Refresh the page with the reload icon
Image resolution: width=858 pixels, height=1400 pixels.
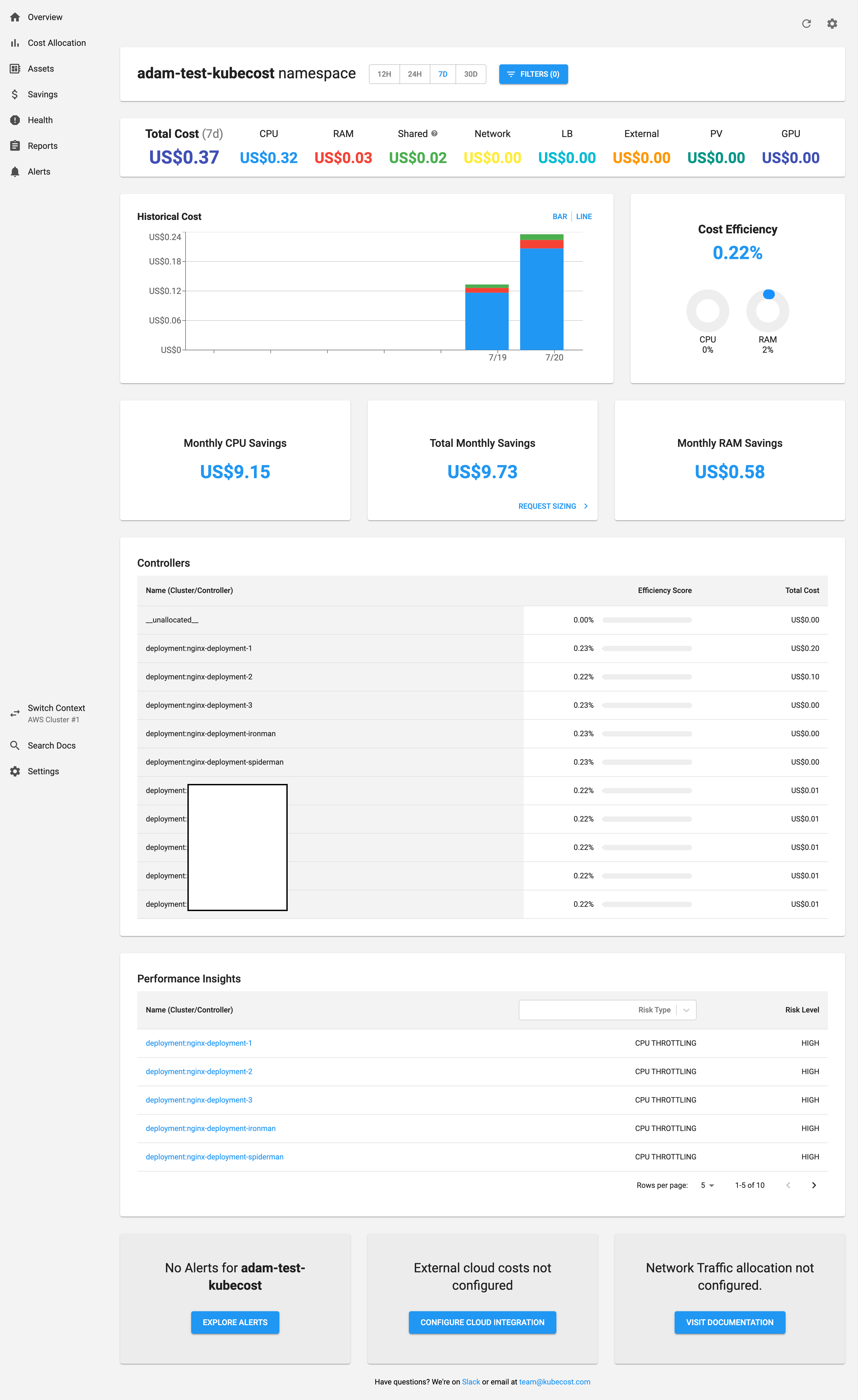click(x=806, y=23)
